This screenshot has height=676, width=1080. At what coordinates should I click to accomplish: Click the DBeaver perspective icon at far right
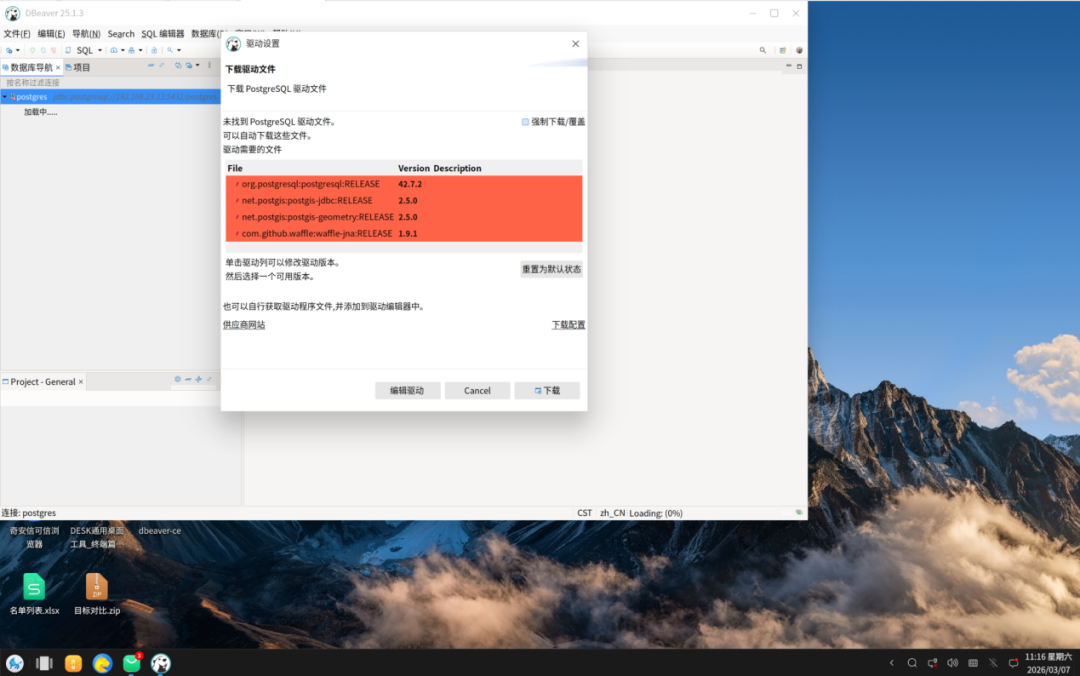pyautogui.click(x=799, y=50)
